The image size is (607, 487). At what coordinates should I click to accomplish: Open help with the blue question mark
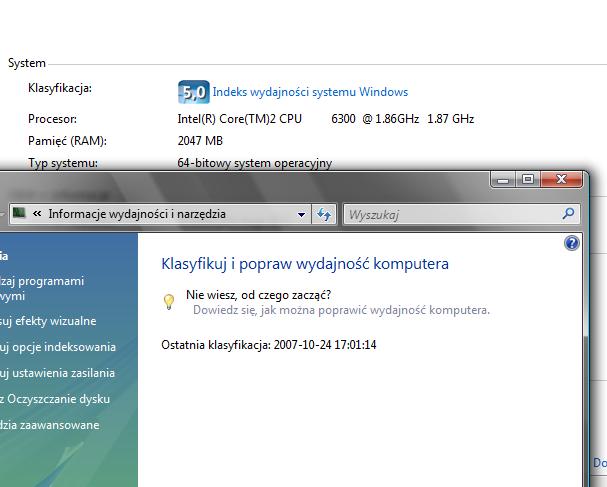pyautogui.click(x=572, y=244)
